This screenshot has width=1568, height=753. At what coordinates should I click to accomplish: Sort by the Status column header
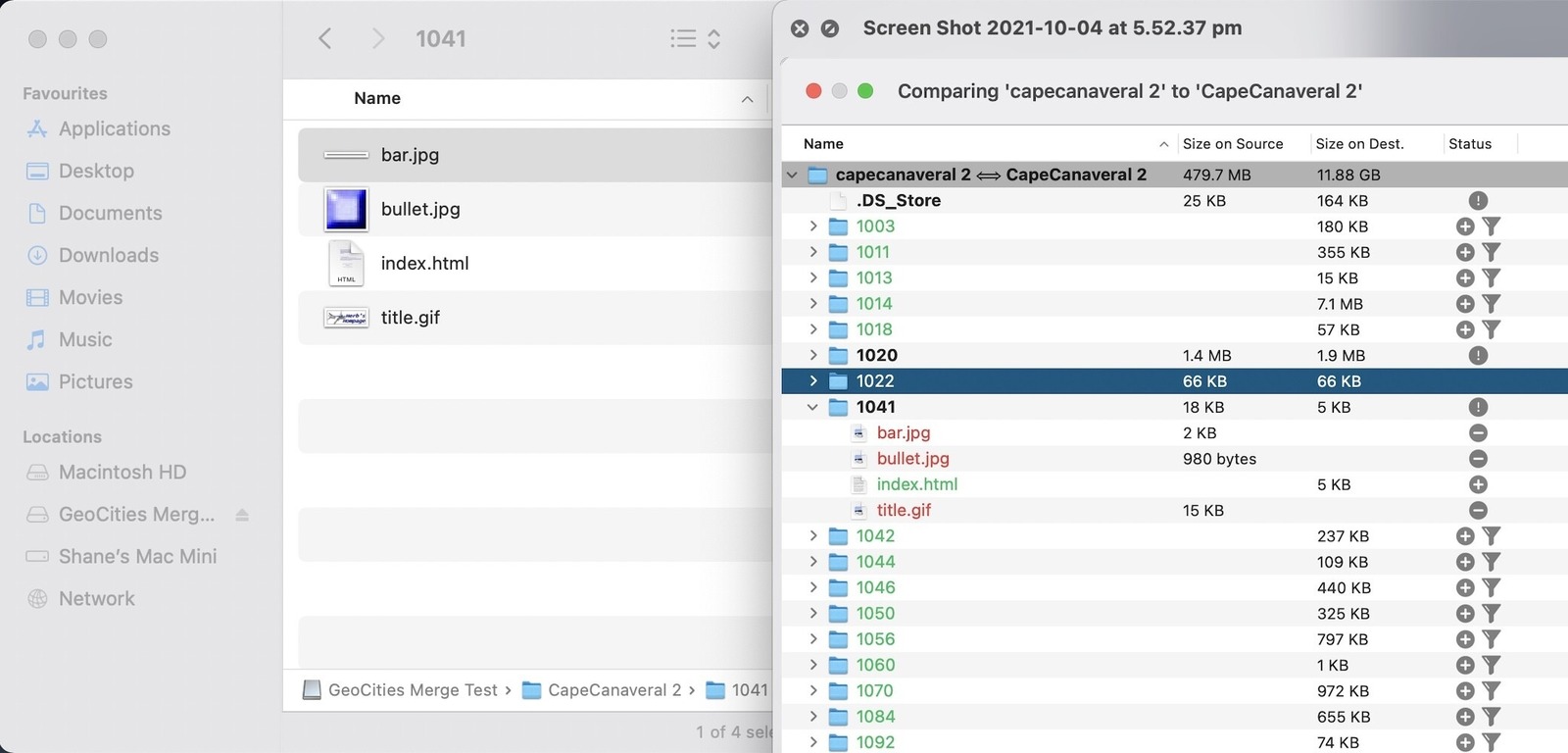coord(1470,143)
